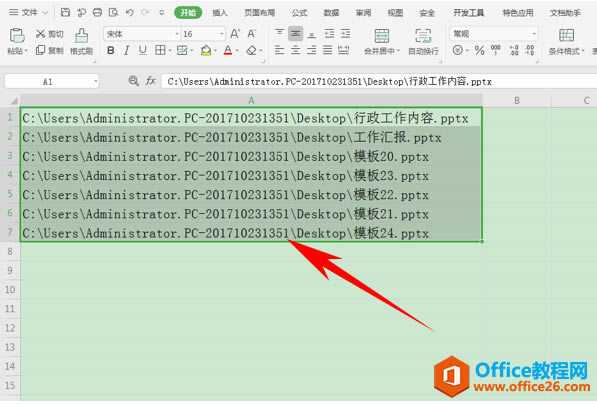Click the Format Painter icon

coord(81,35)
